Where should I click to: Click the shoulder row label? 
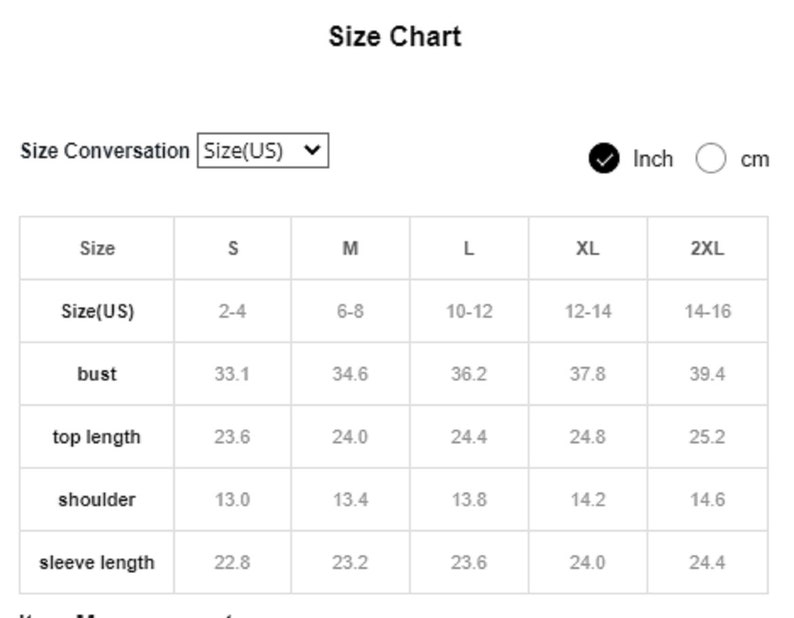(x=97, y=499)
